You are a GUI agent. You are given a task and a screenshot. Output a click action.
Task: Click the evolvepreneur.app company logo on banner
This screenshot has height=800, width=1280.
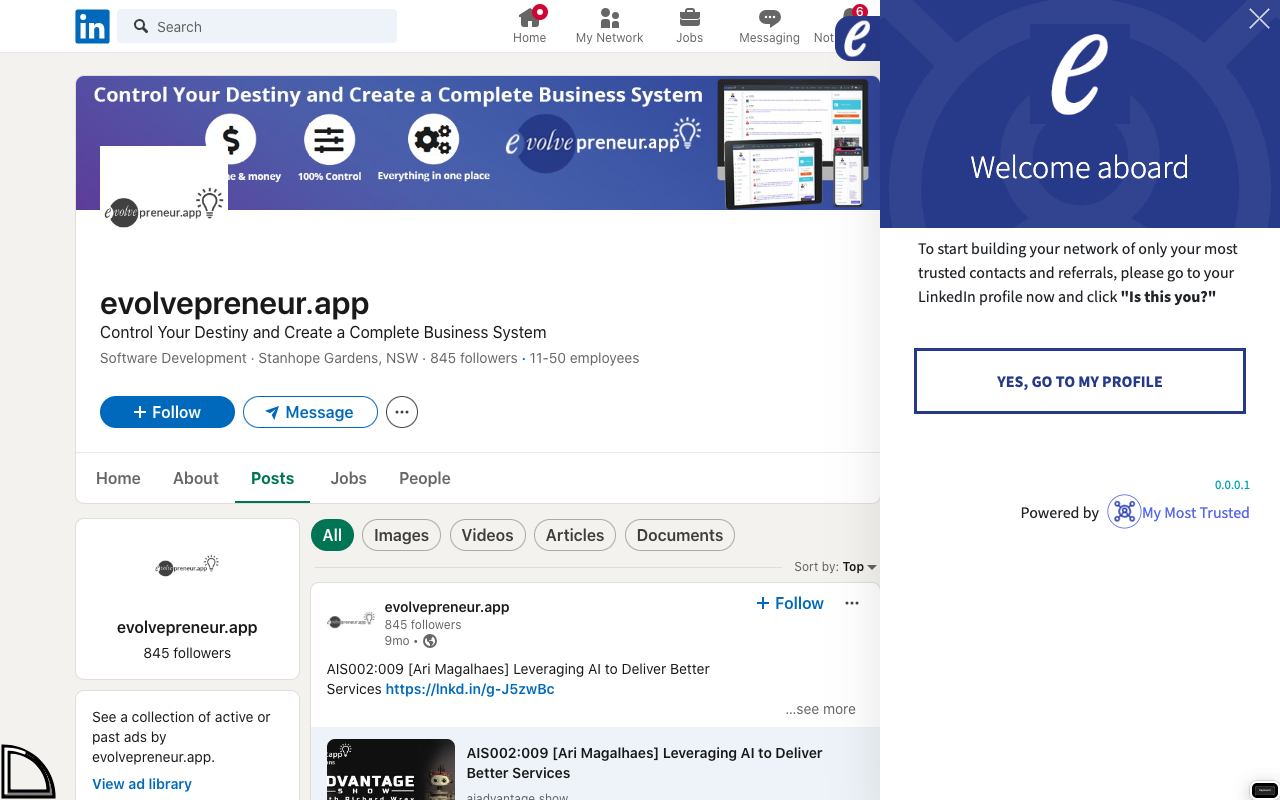(164, 210)
